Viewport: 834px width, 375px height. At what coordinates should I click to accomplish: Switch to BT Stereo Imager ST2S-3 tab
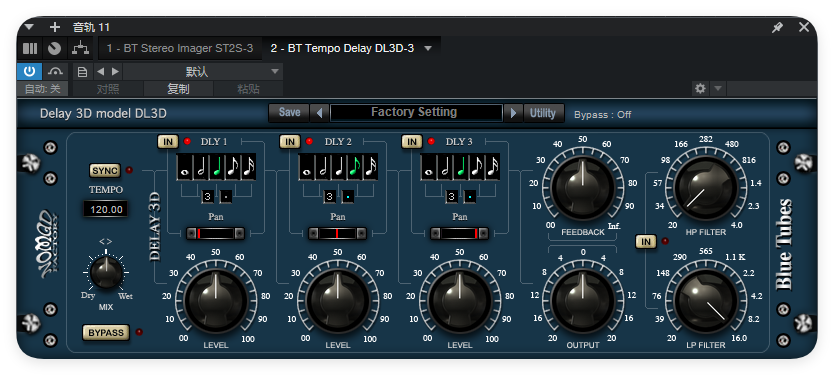coord(180,48)
